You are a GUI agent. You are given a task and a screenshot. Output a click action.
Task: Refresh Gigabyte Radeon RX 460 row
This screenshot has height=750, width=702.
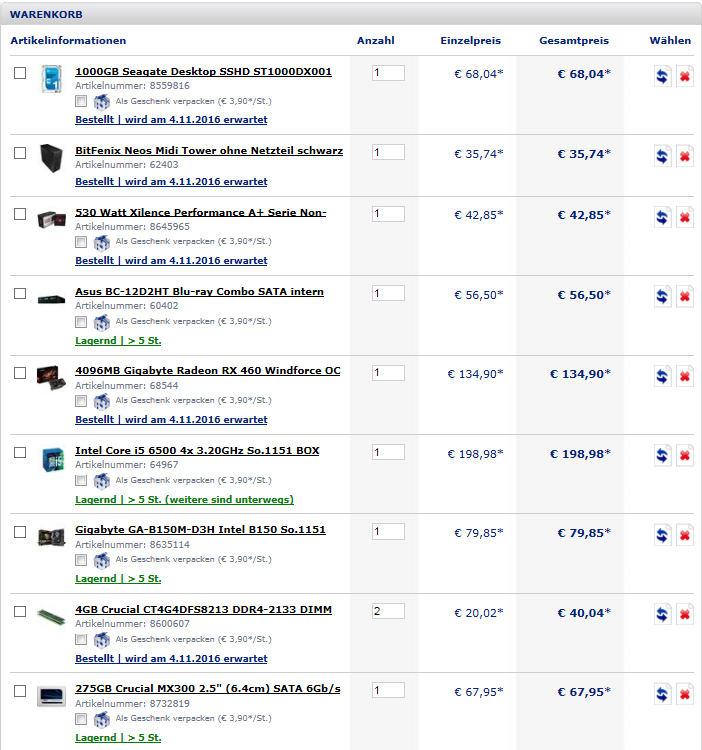point(662,376)
